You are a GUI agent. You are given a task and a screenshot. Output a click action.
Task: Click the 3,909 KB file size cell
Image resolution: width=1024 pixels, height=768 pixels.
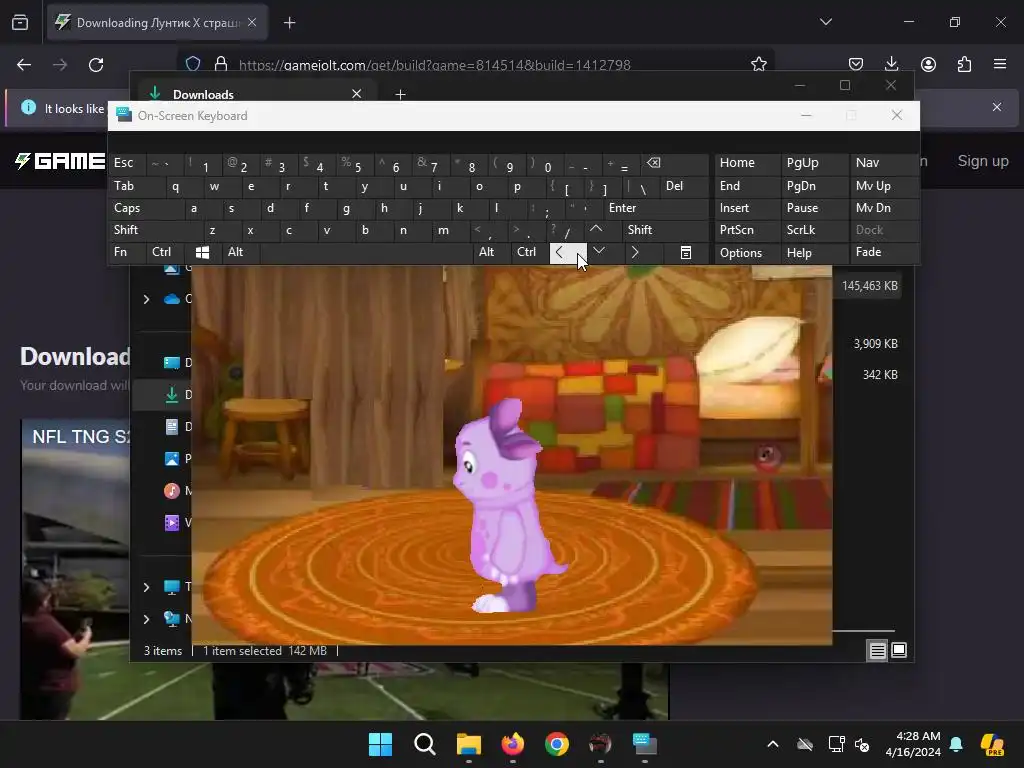pos(875,344)
